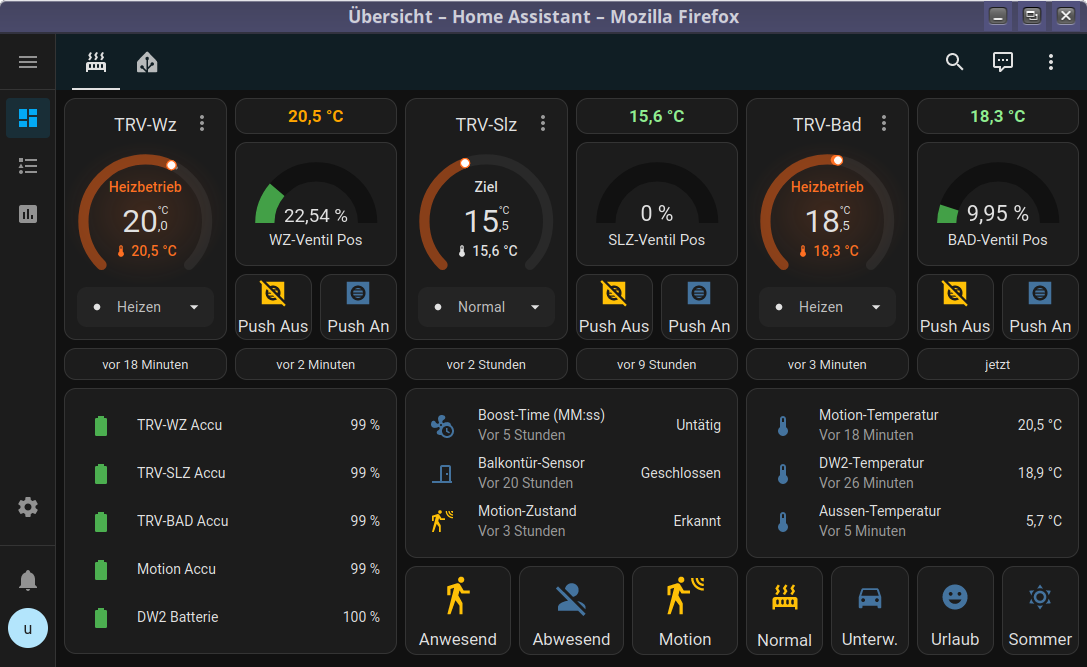The image size is (1087, 667).
Task: Open the notifications bell
Action: point(28,580)
